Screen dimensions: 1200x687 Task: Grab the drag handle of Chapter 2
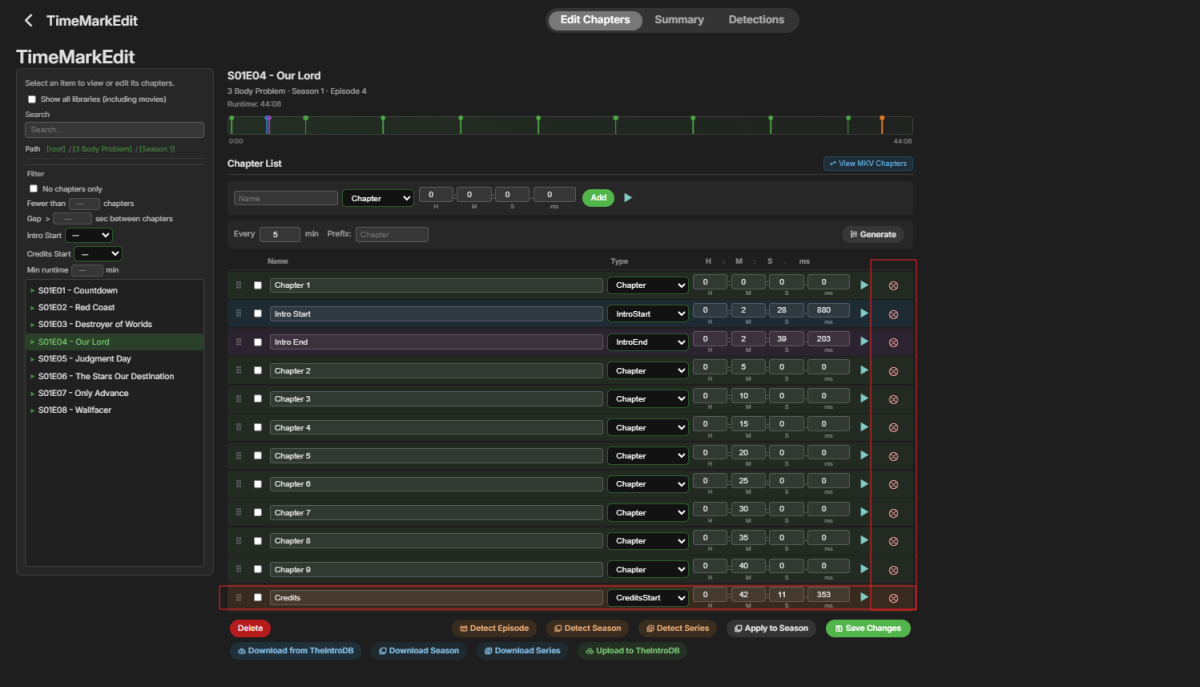click(238, 370)
